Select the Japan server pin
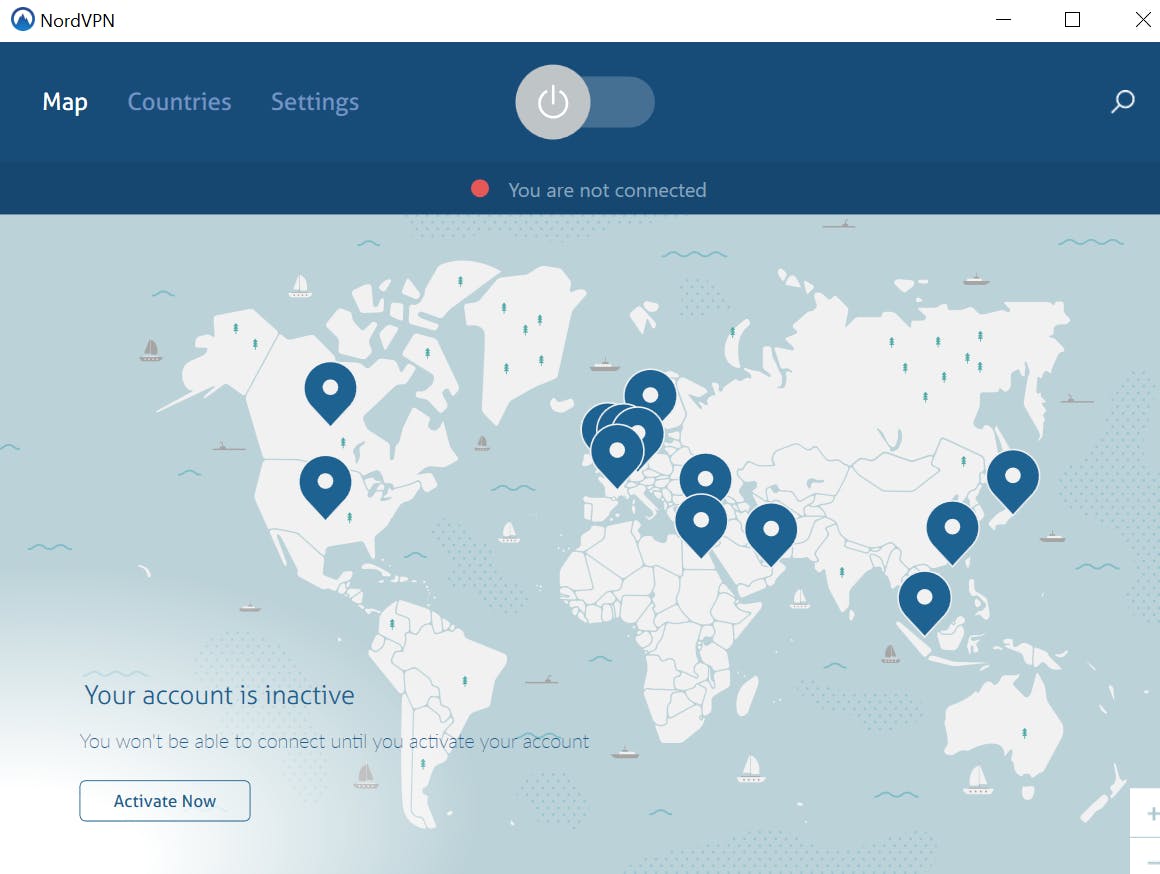 click(x=1013, y=481)
